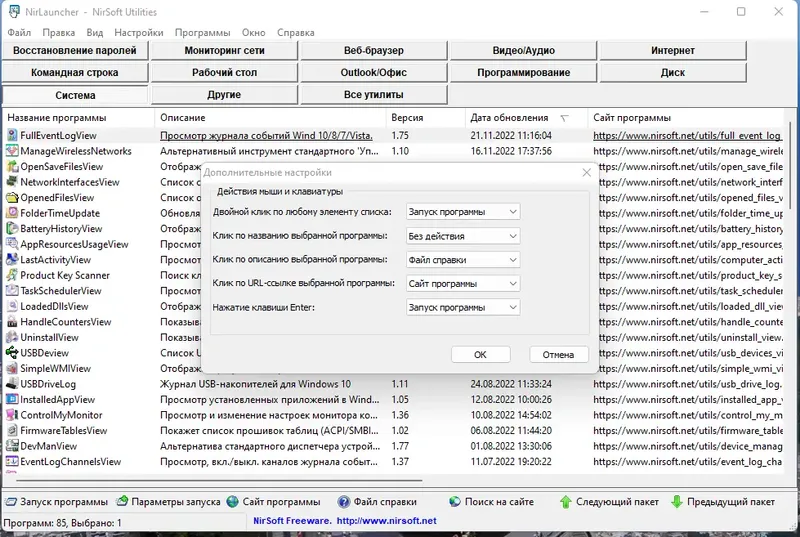Select the Рабочий стол category
800x537 pixels.
coord(224,72)
